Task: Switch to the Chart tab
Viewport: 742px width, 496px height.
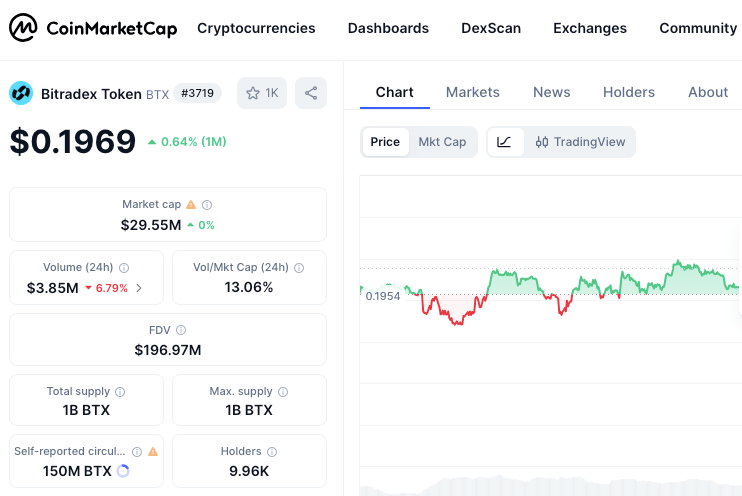Action: tap(394, 92)
